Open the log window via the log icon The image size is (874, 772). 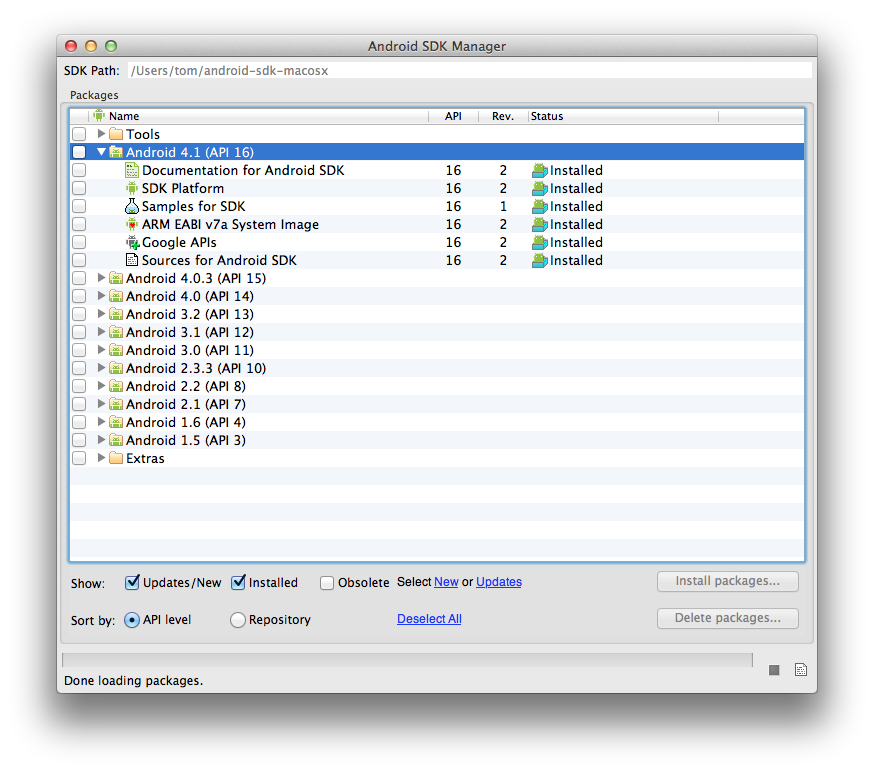[x=800, y=669]
